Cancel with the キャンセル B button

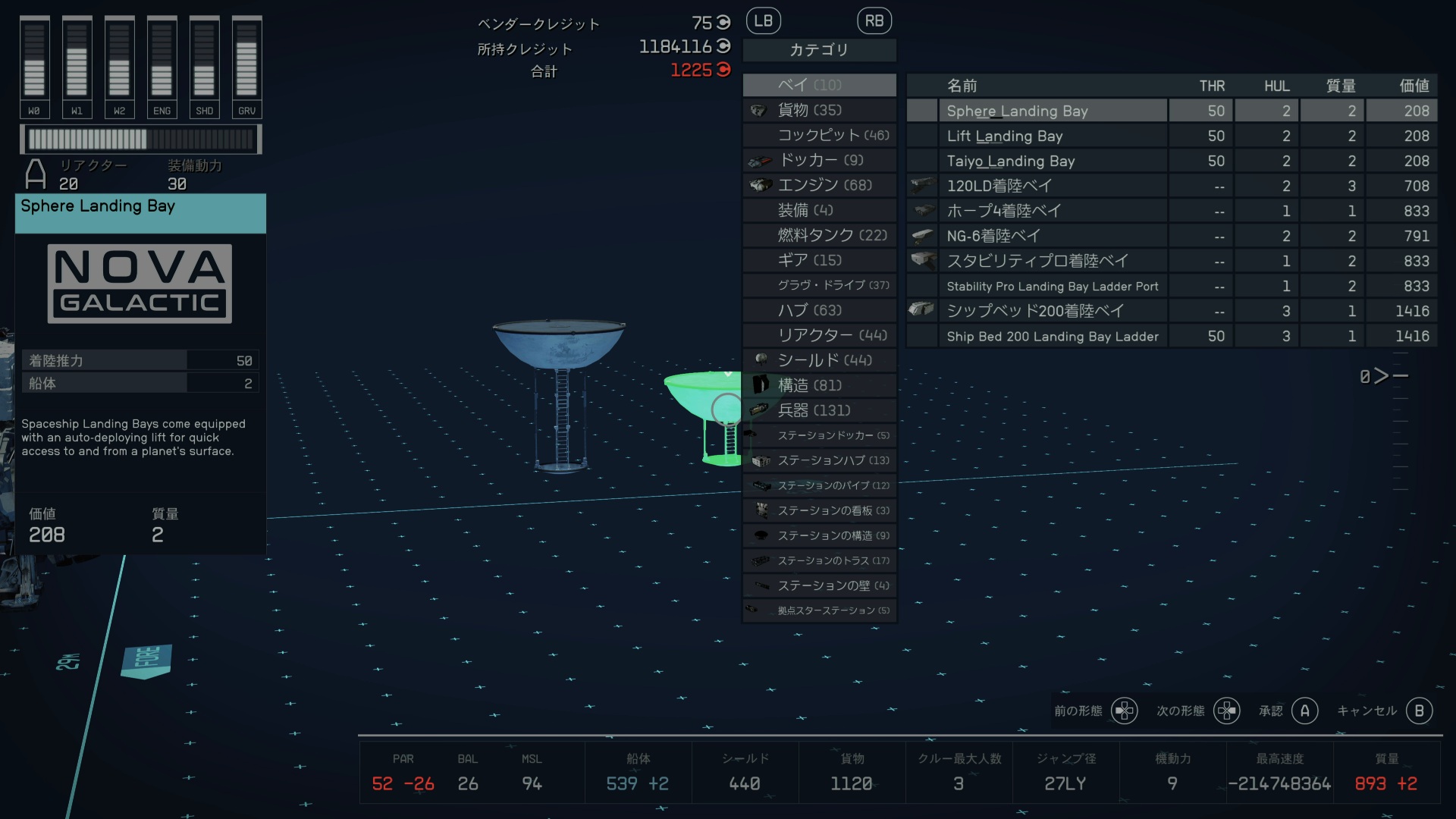1419,711
